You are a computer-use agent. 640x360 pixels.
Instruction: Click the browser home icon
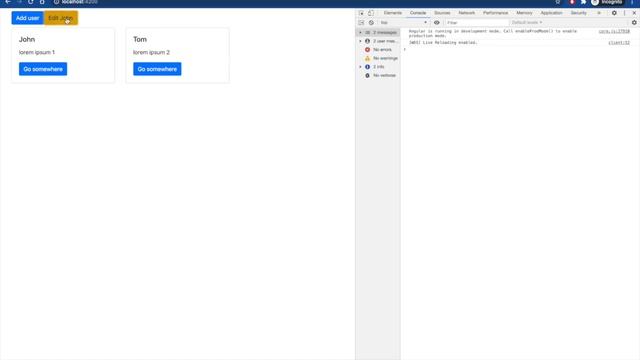point(42,2)
